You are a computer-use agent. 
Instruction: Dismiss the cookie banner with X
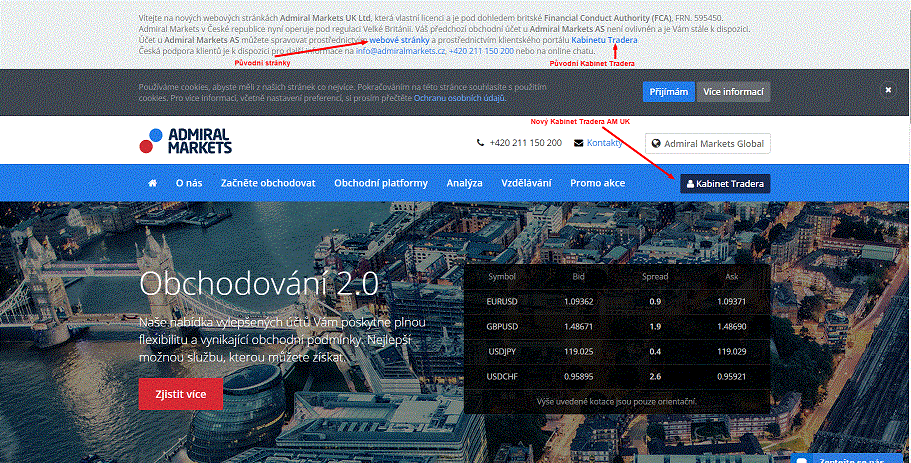pyautogui.click(x=888, y=90)
